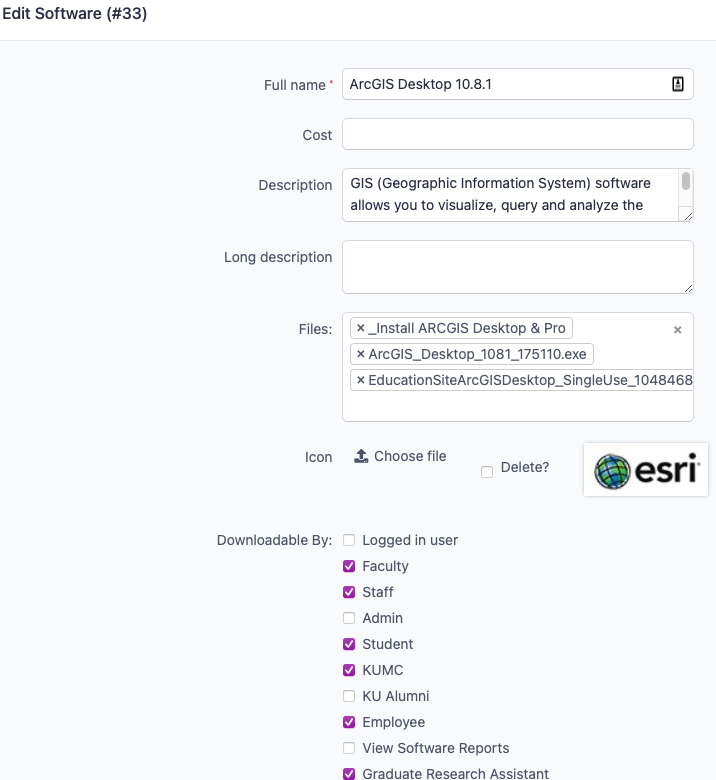This screenshot has height=780, width=716.
Task: Check View Software Reports option
Action: click(x=349, y=748)
